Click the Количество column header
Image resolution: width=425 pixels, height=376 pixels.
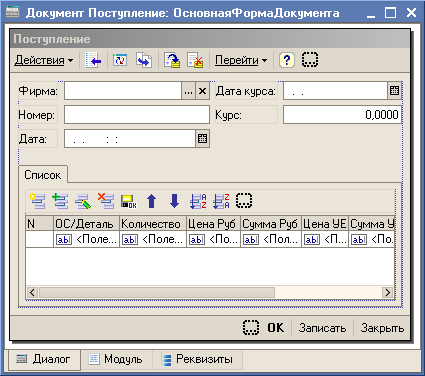pyautogui.click(x=153, y=224)
